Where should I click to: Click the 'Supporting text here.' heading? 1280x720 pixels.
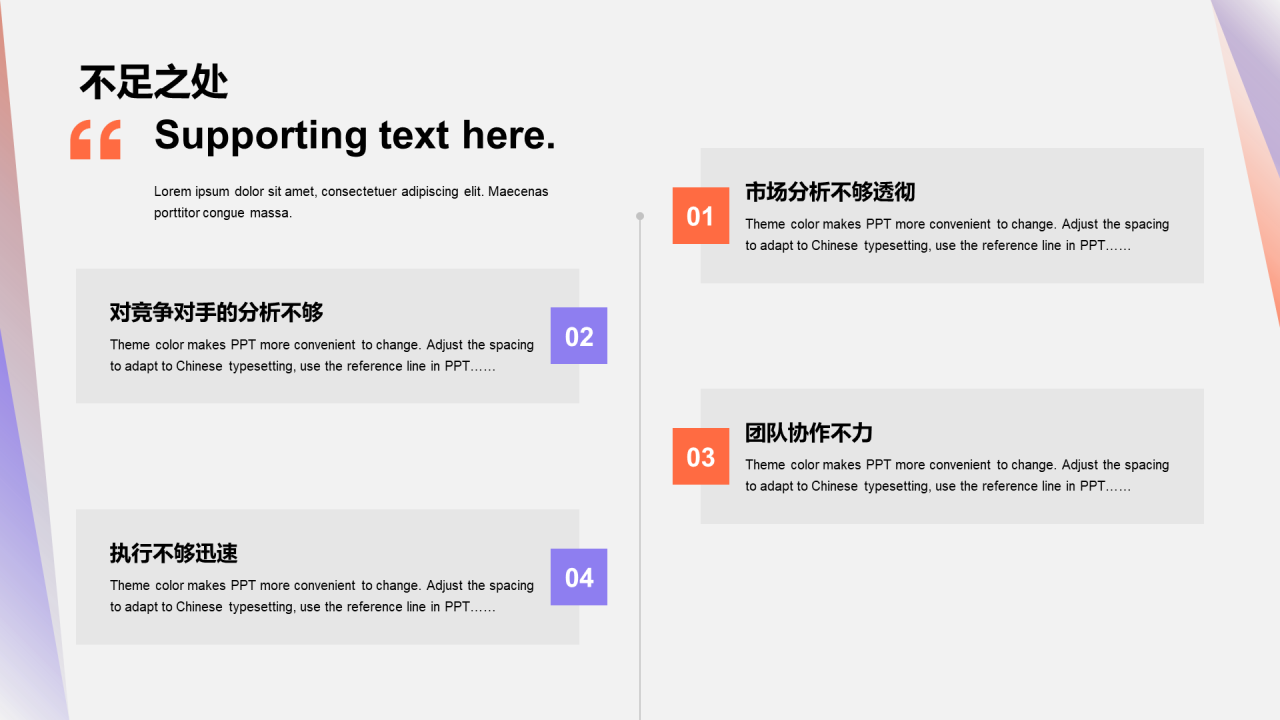354,135
